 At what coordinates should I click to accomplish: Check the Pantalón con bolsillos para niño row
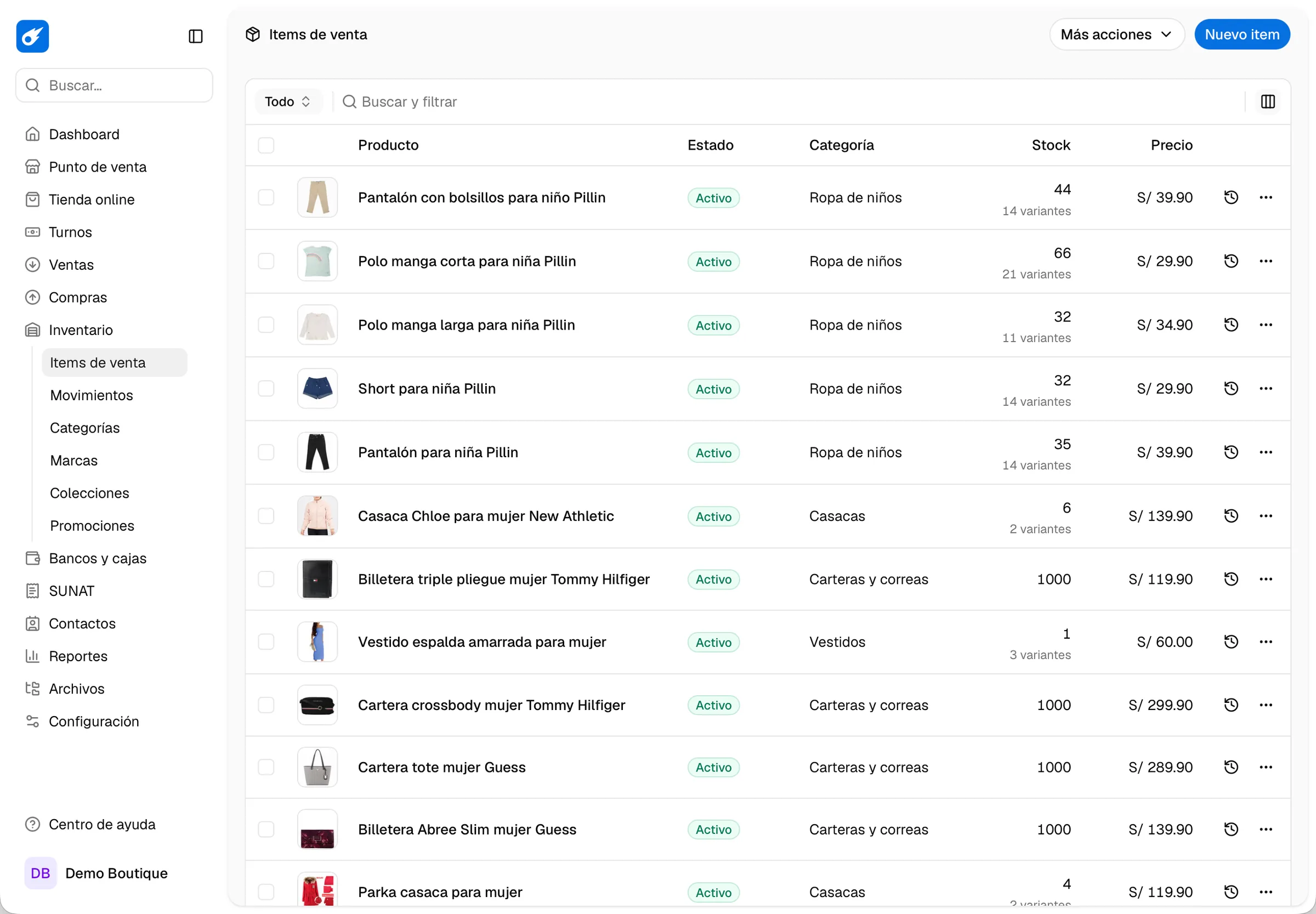click(x=266, y=197)
